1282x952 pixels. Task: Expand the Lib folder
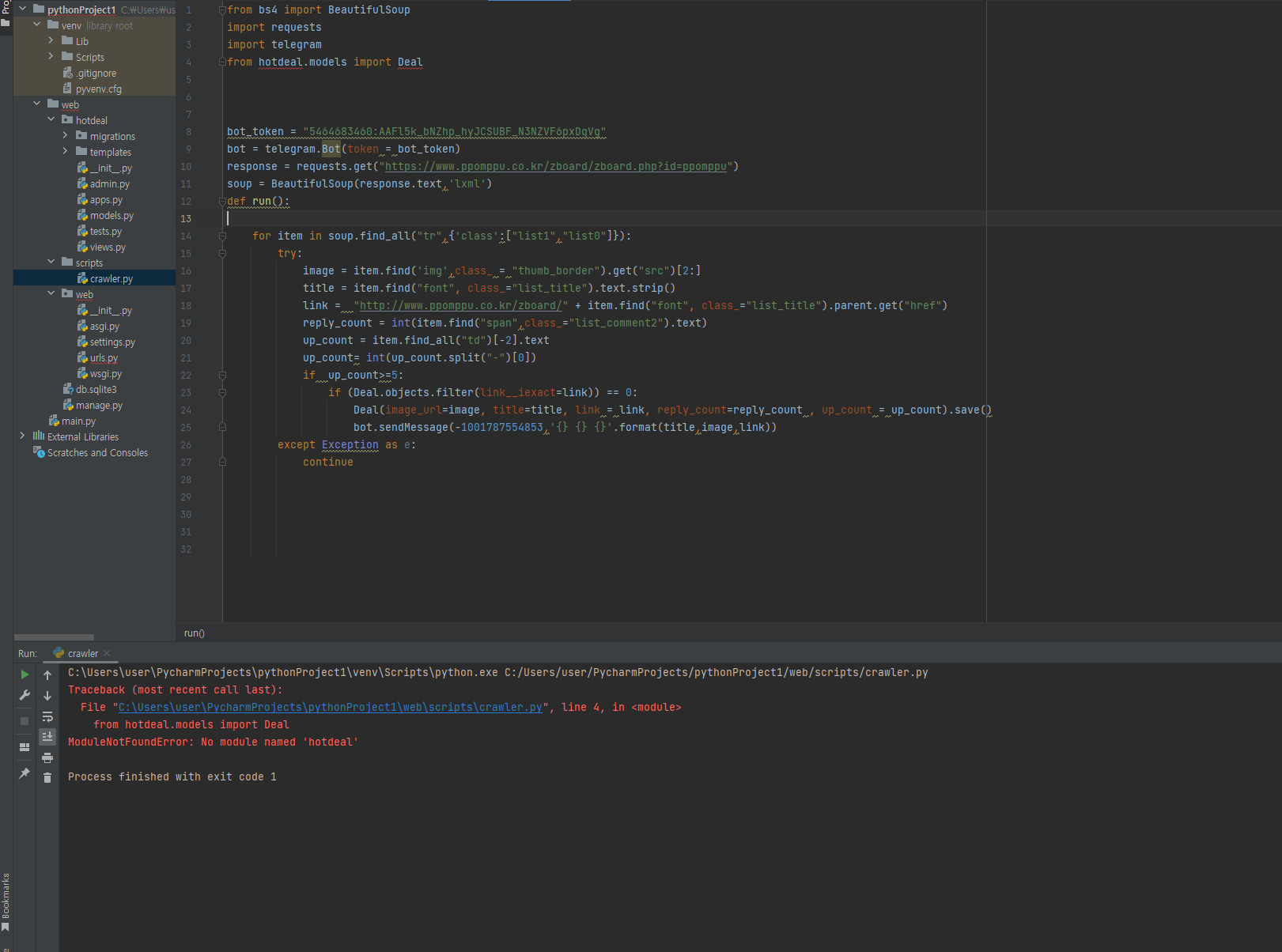click(51, 40)
